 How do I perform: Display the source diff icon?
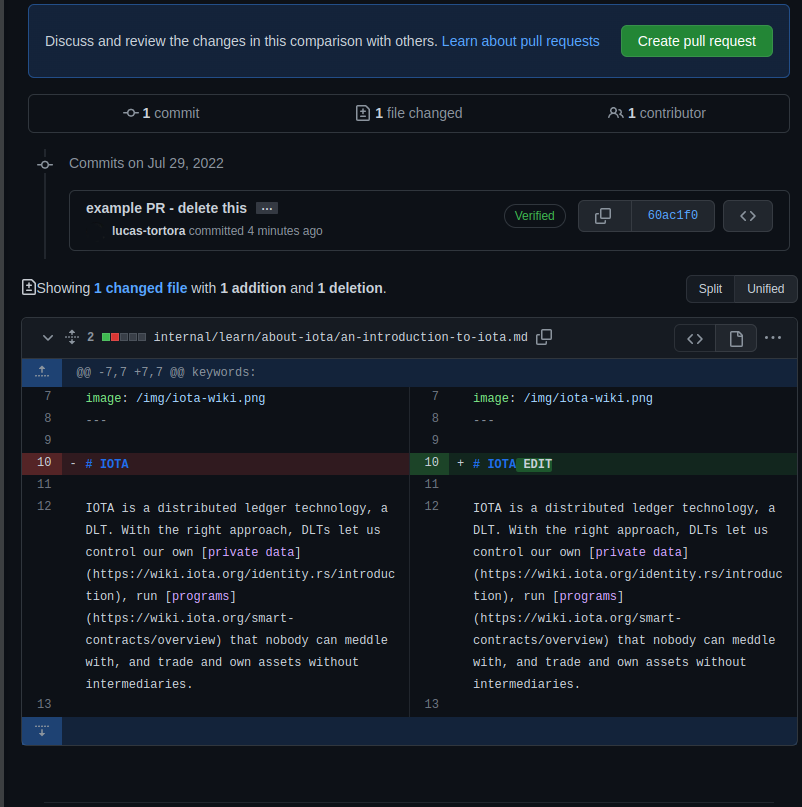pyautogui.click(x=695, y=338)
